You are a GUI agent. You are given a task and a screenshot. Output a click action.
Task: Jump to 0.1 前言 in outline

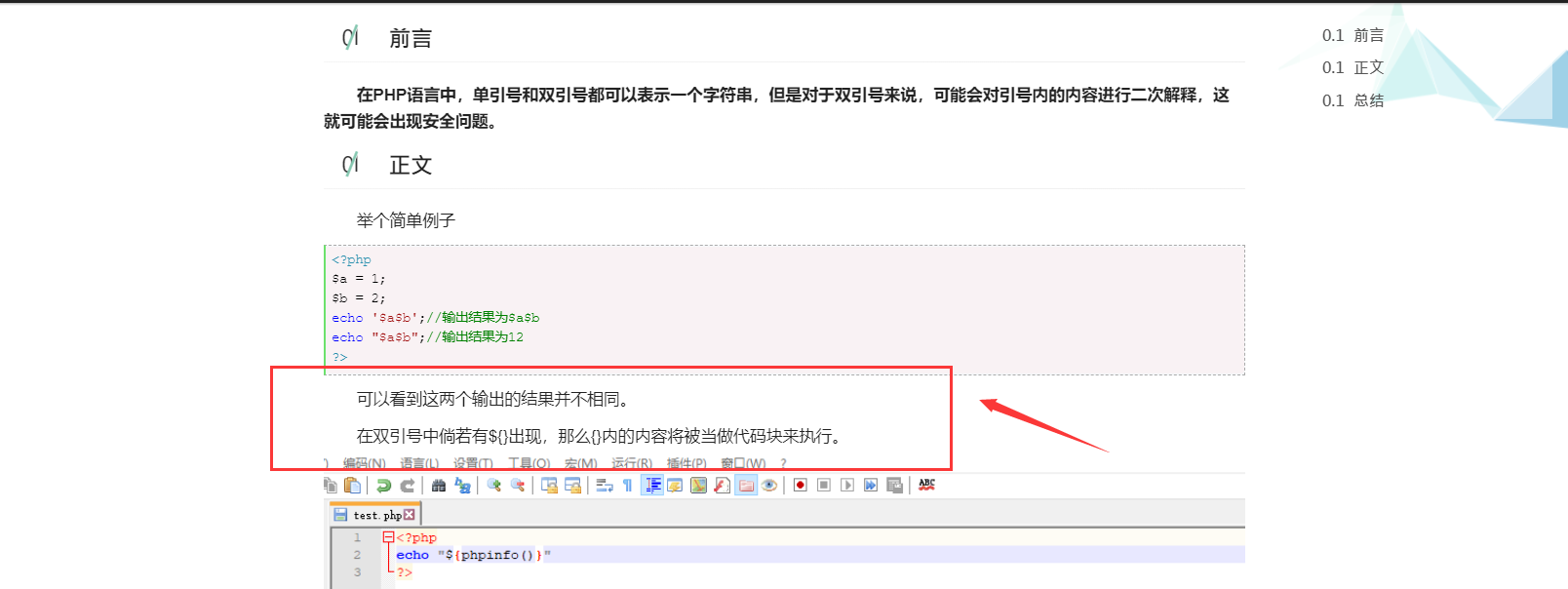(x=1352, y=35)
